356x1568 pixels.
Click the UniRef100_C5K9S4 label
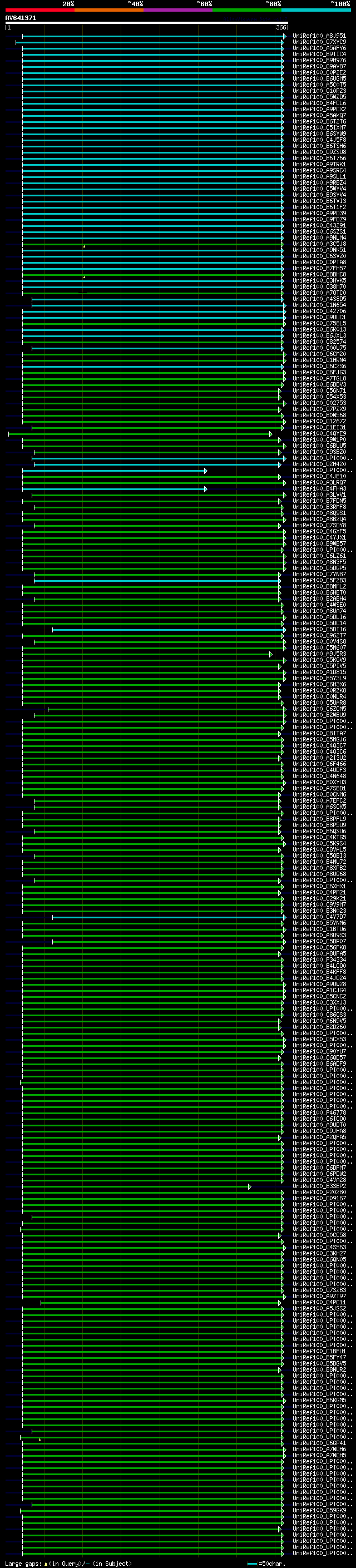319,844
